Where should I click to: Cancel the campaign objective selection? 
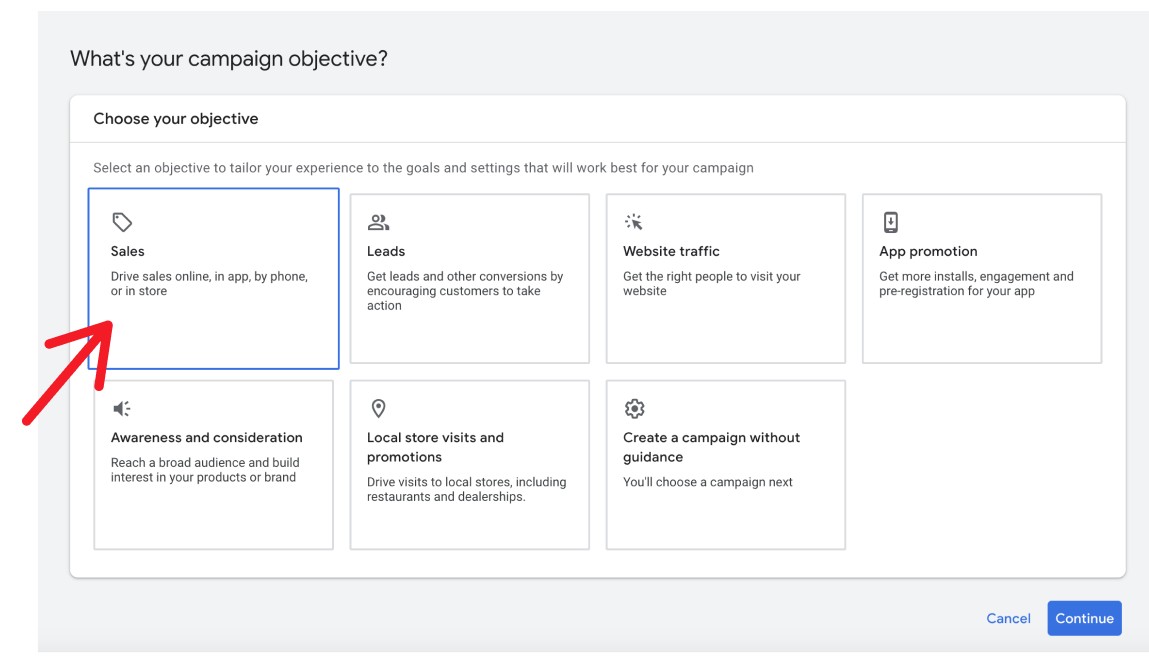coord(1008,618)
